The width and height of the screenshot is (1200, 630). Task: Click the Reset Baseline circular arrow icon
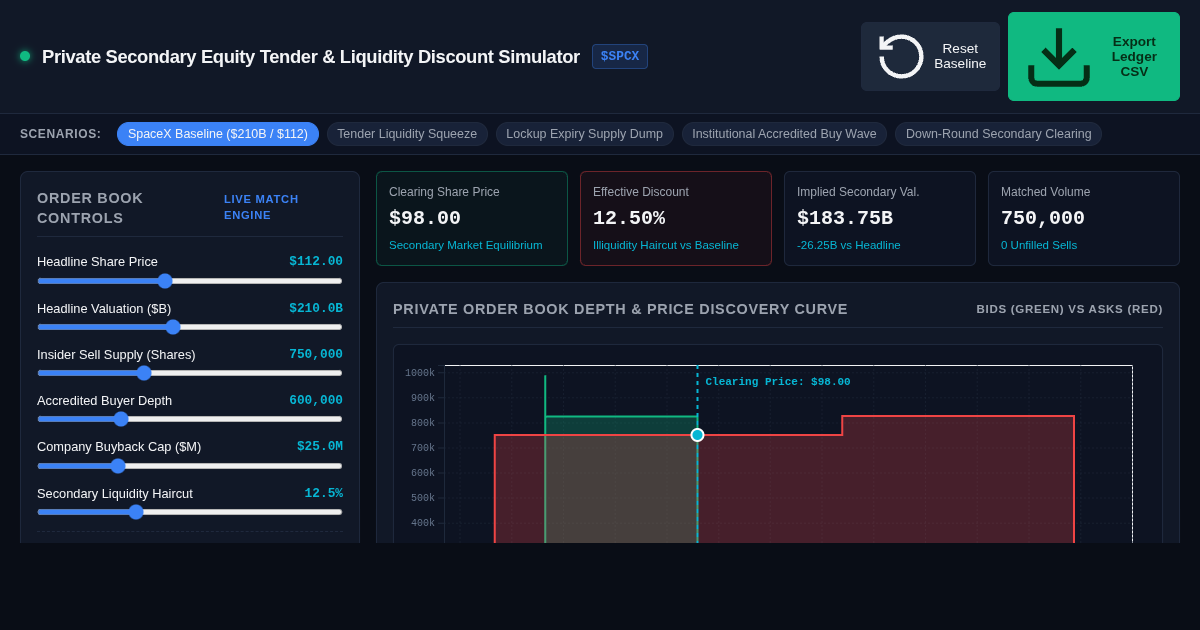click(901, 56)
